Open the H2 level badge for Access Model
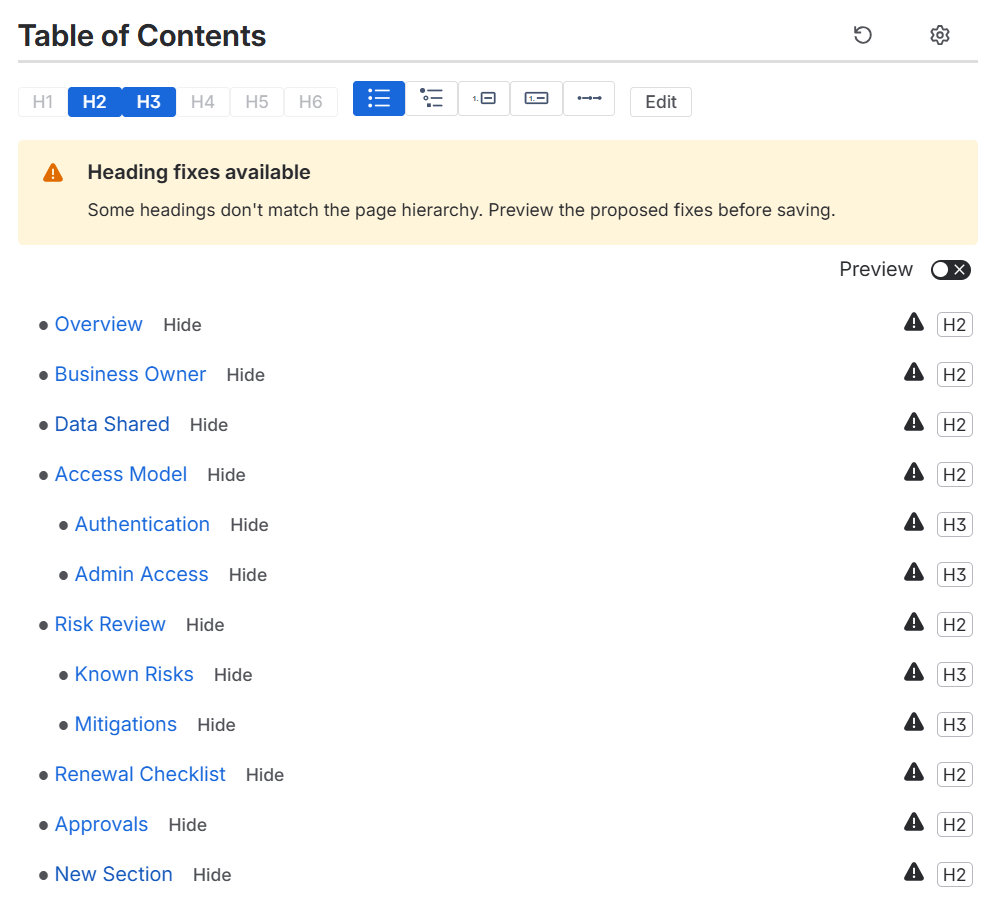This screenshot has height=913, width=996. pyautogui.click(x=954, y=475)
